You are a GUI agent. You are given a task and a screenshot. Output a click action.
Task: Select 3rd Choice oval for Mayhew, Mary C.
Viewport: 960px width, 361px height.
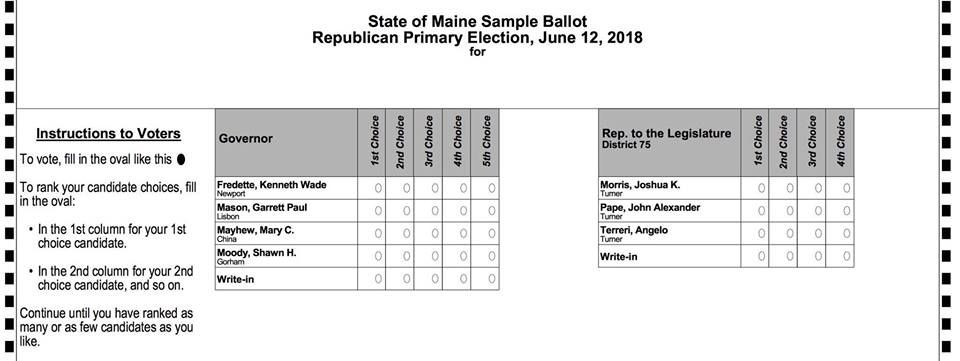click(x=435, y=234)
